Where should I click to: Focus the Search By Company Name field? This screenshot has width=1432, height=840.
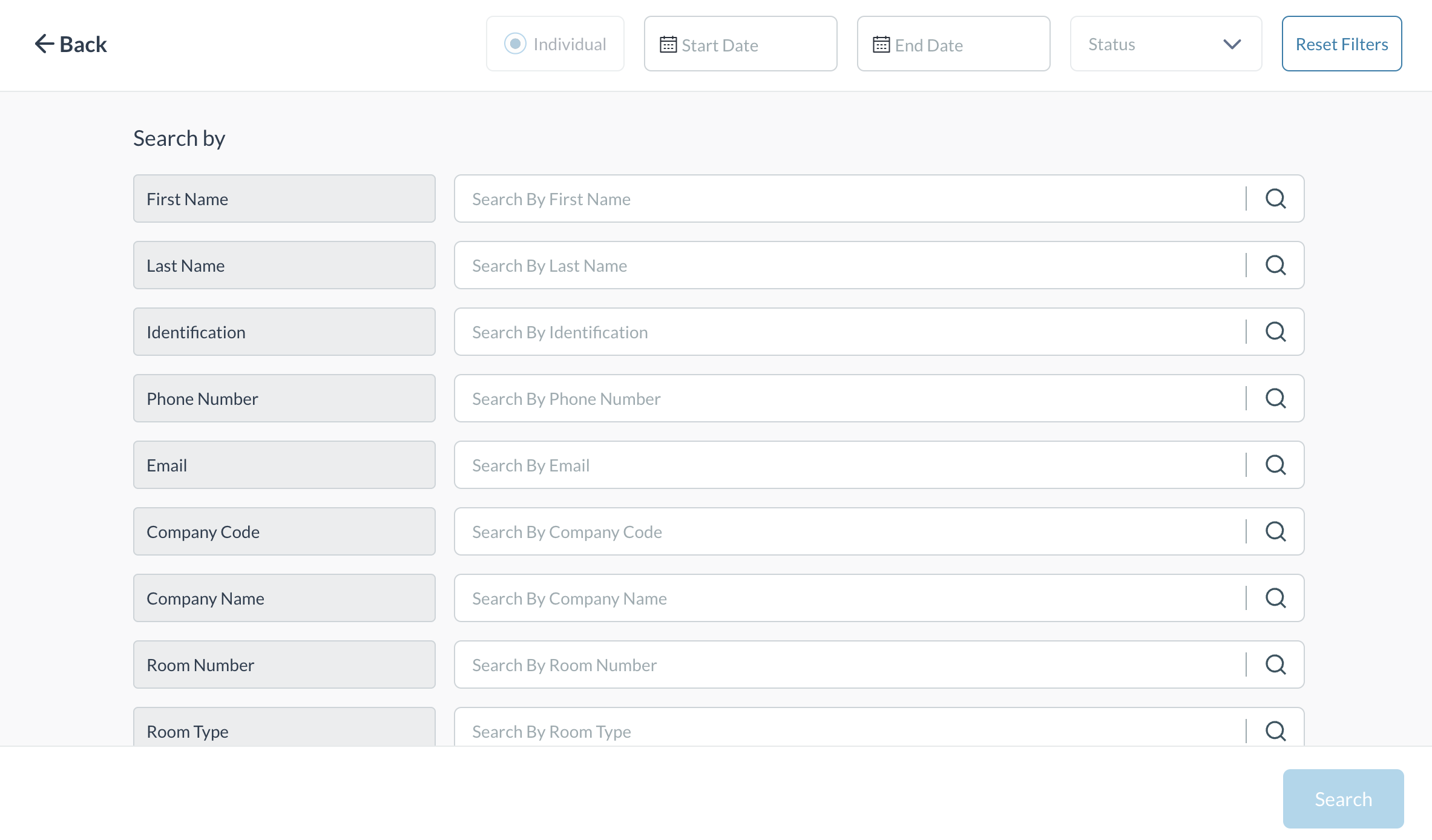[x=847, y=599]
